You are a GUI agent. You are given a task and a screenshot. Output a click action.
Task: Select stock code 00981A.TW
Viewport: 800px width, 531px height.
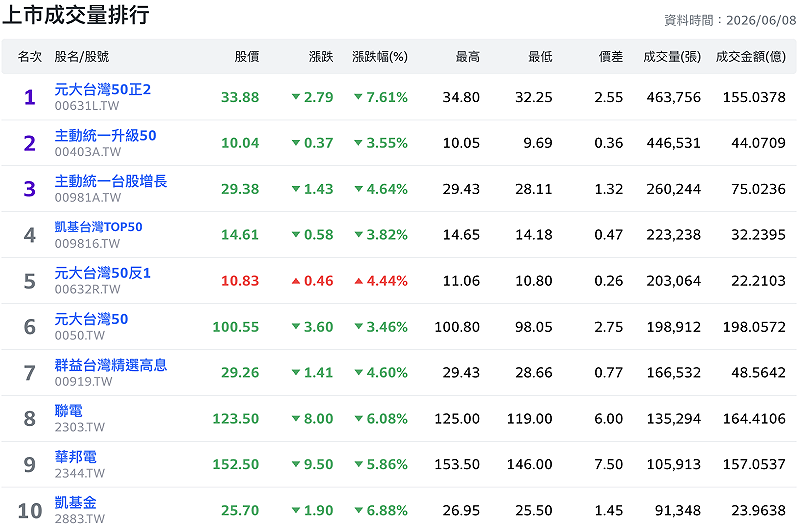(x=88, y=197)
